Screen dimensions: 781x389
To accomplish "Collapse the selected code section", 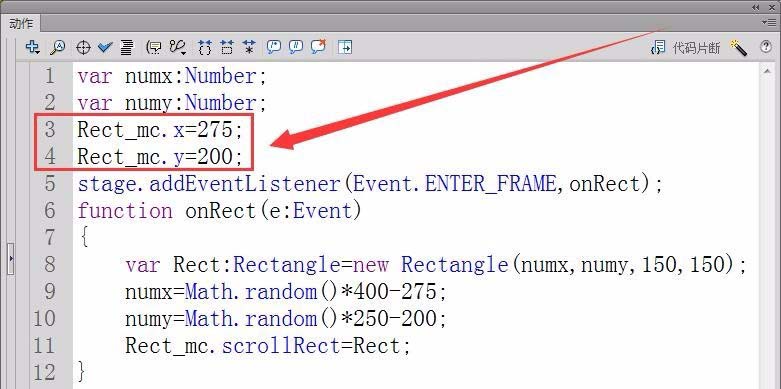I will coord(227,48).
